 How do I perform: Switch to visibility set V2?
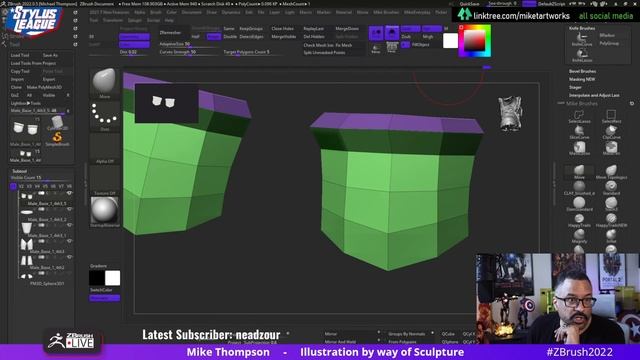coord(21,186)
